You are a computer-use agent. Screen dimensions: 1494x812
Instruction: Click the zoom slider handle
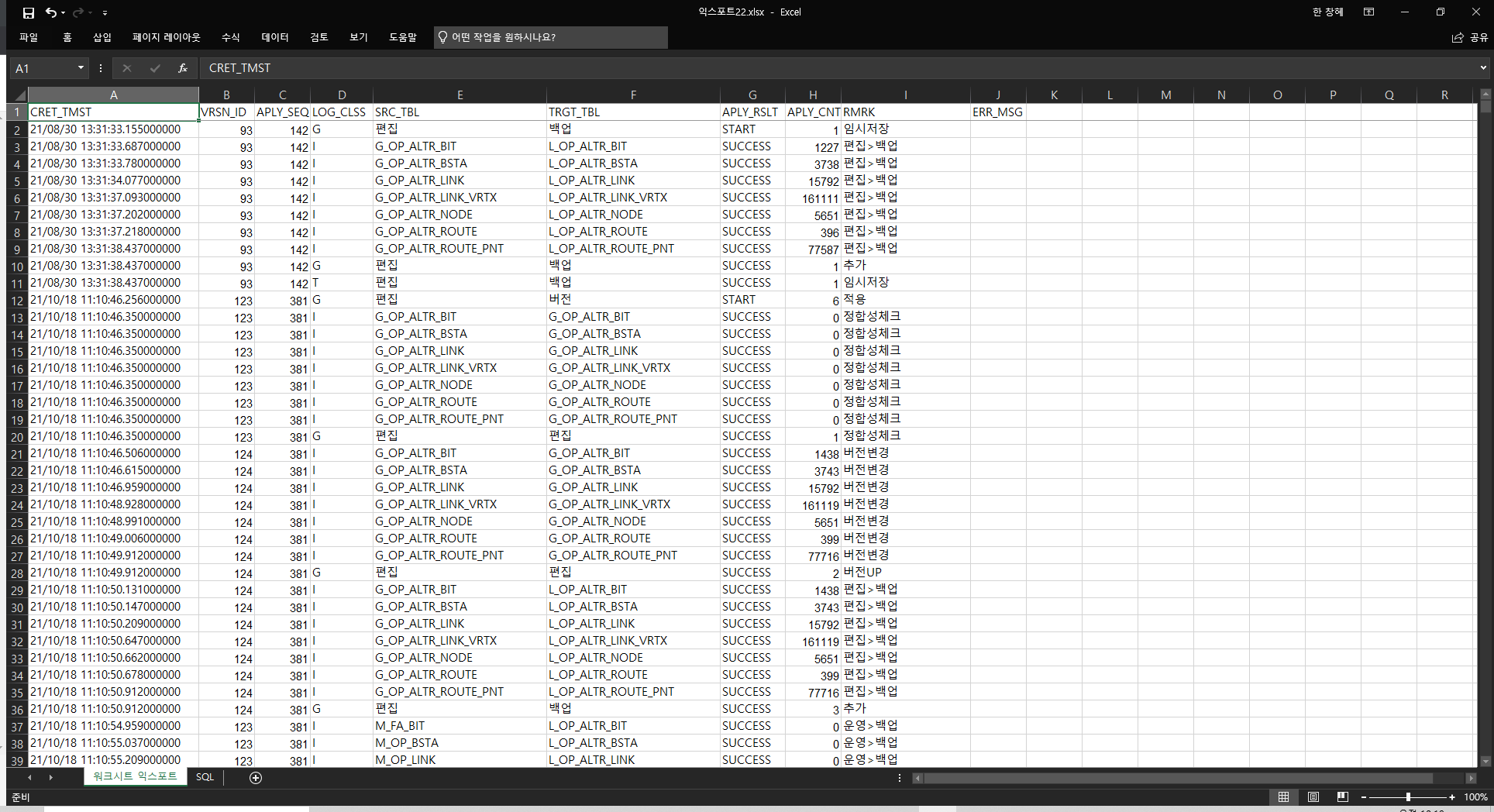pos(1408,797)
